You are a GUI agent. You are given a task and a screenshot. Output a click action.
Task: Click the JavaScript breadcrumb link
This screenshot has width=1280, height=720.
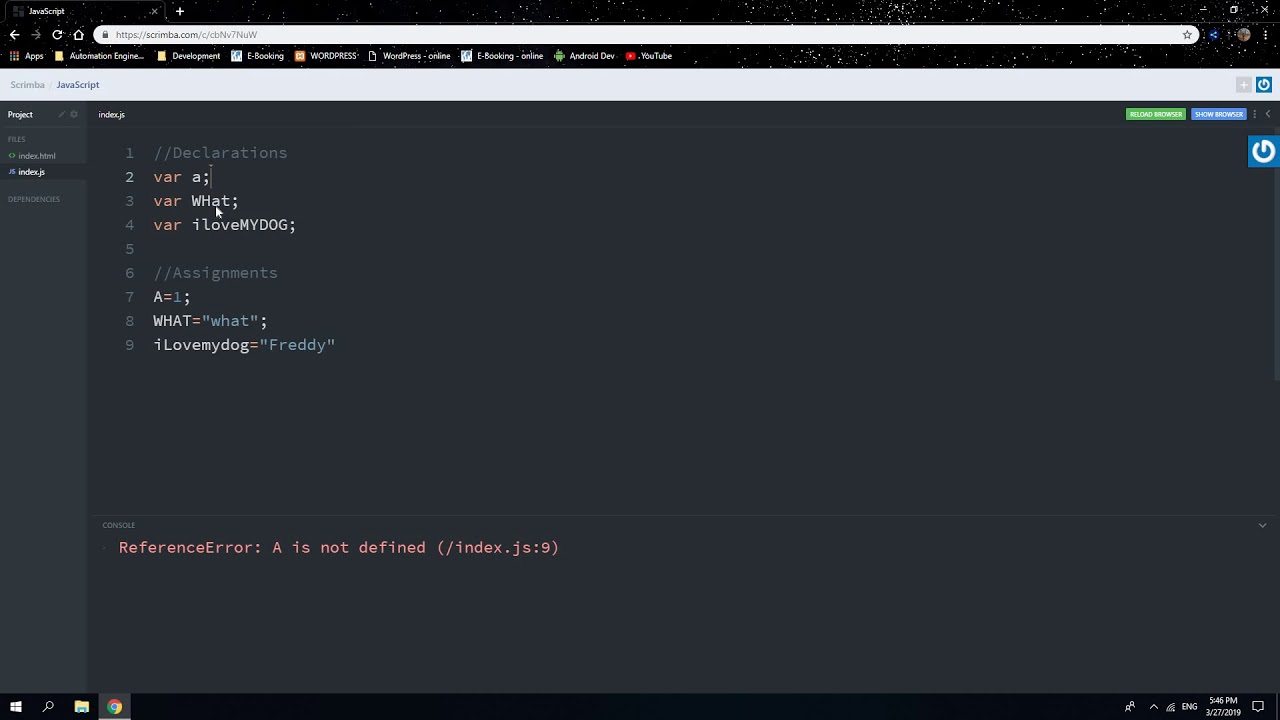(78, 85)
